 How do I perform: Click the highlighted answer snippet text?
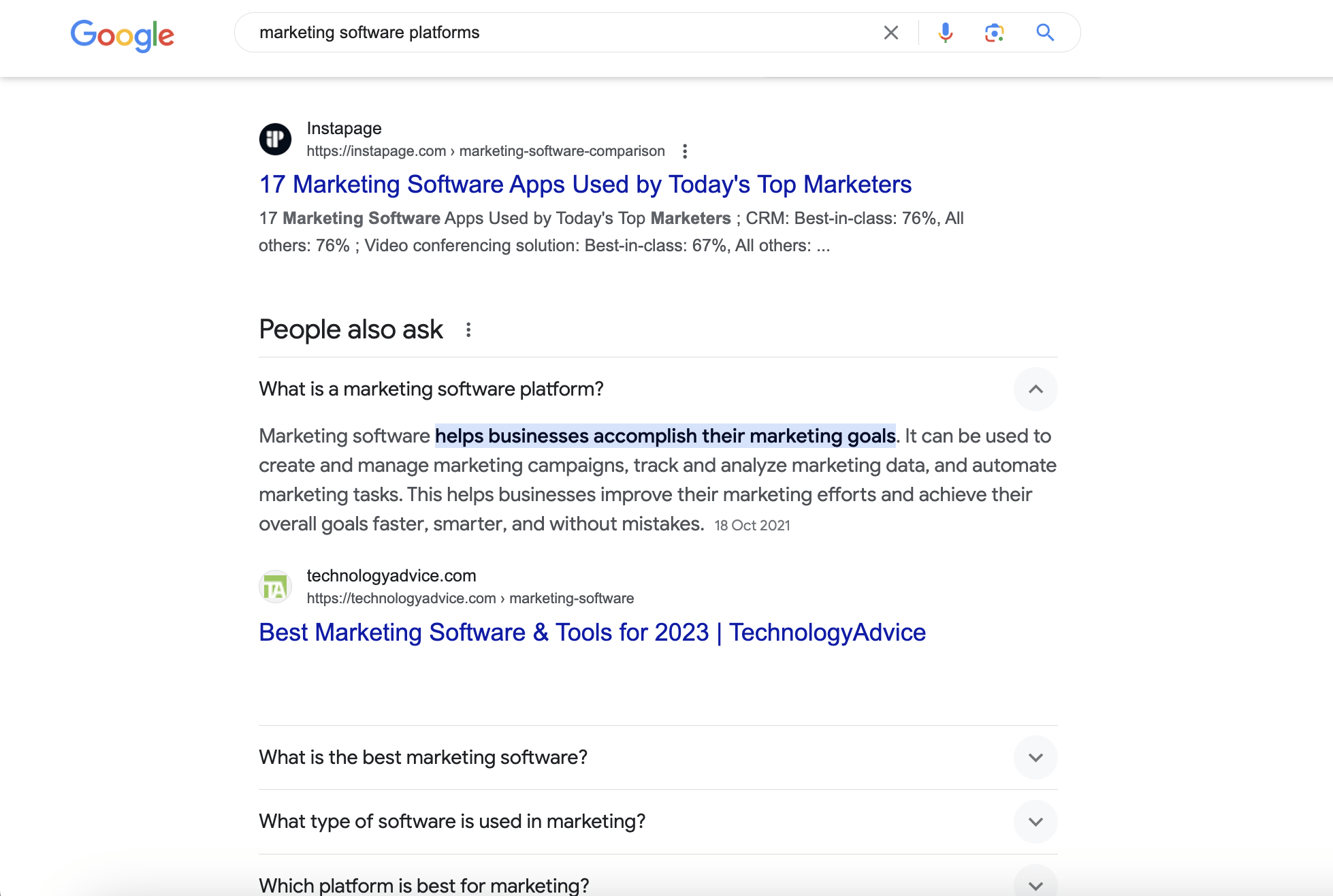[665, 436]
